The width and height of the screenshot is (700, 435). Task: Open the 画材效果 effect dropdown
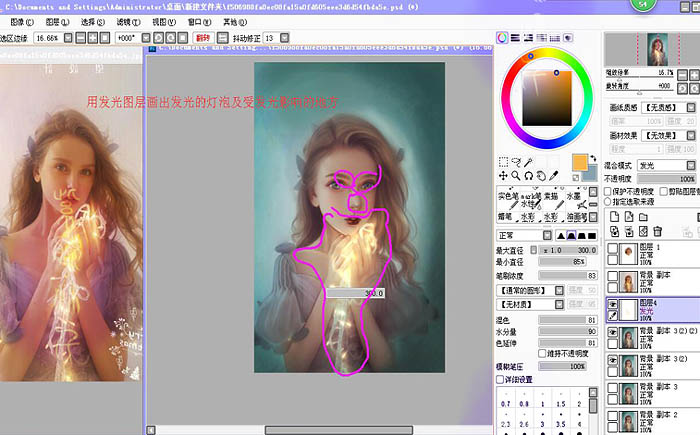[x=691, y=135]
